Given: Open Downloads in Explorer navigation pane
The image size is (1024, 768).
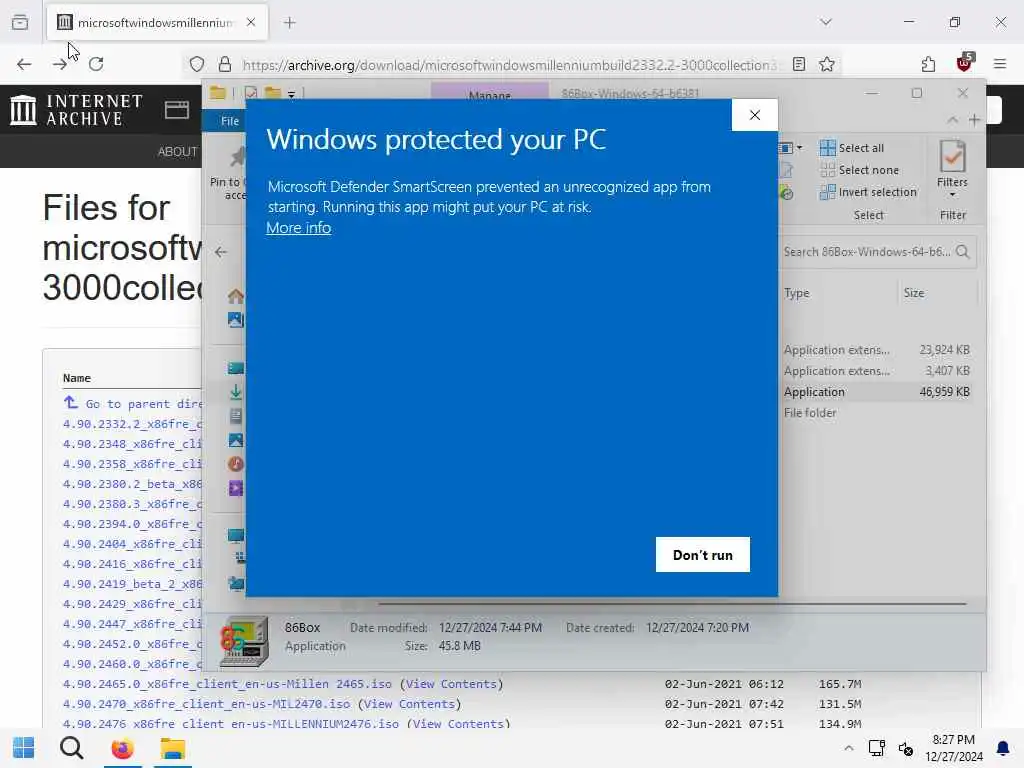Looking at the screenshot, I should click(236, 392).
